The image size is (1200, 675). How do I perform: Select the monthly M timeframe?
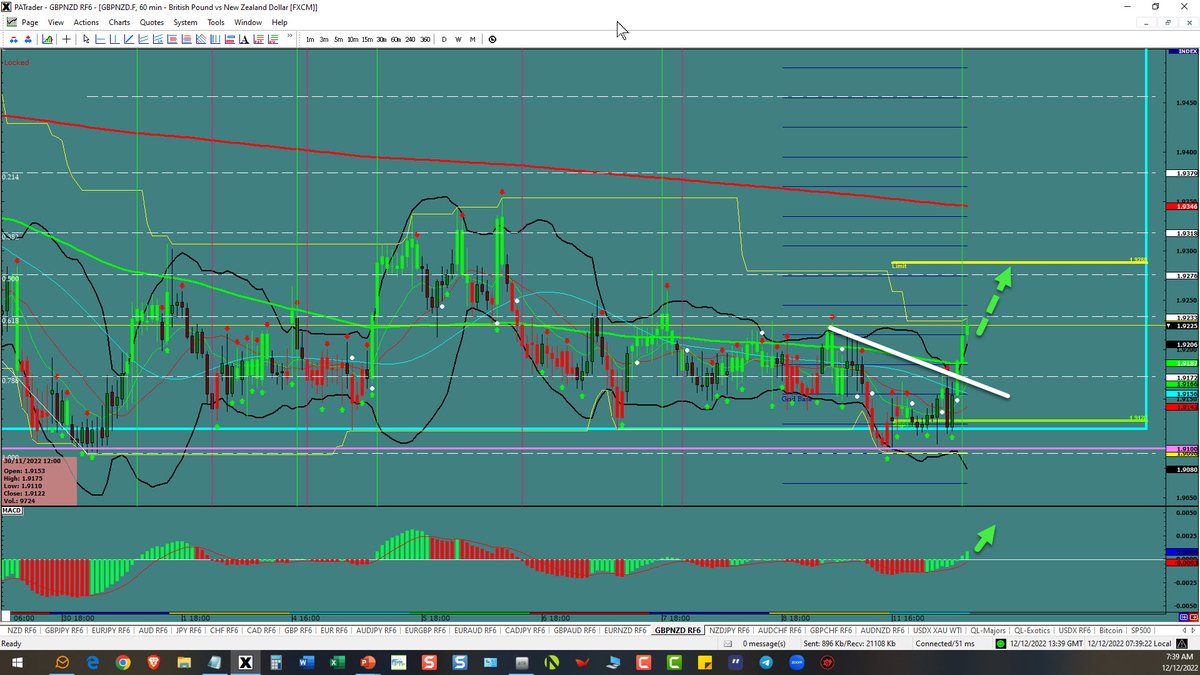[x=472, y=39]
